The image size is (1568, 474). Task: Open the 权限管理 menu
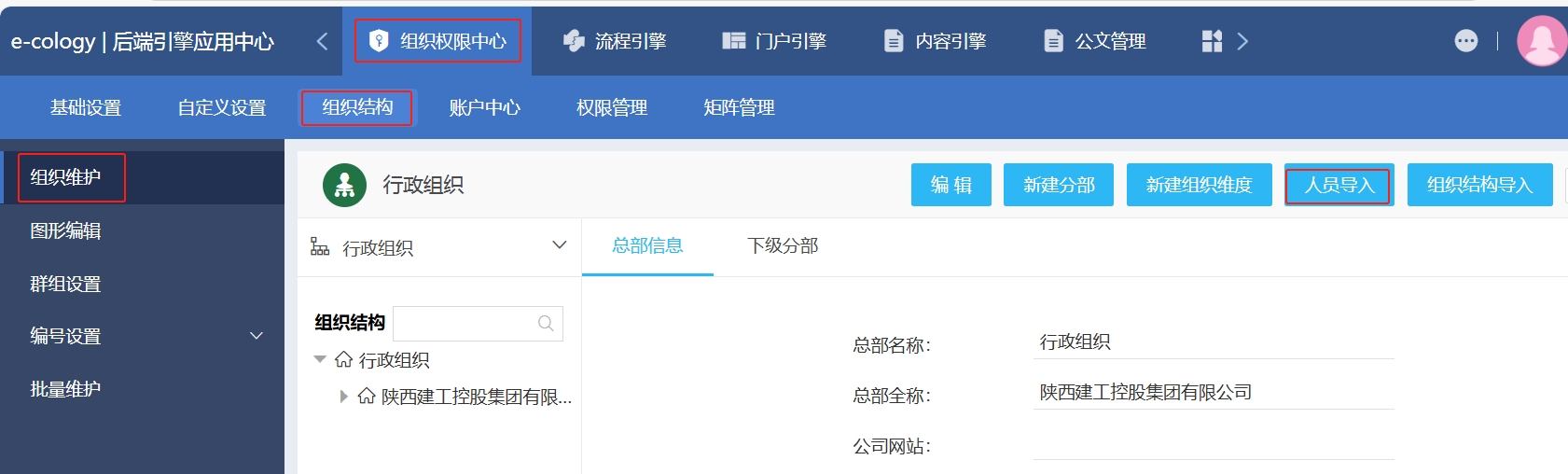tap(611, 107)
